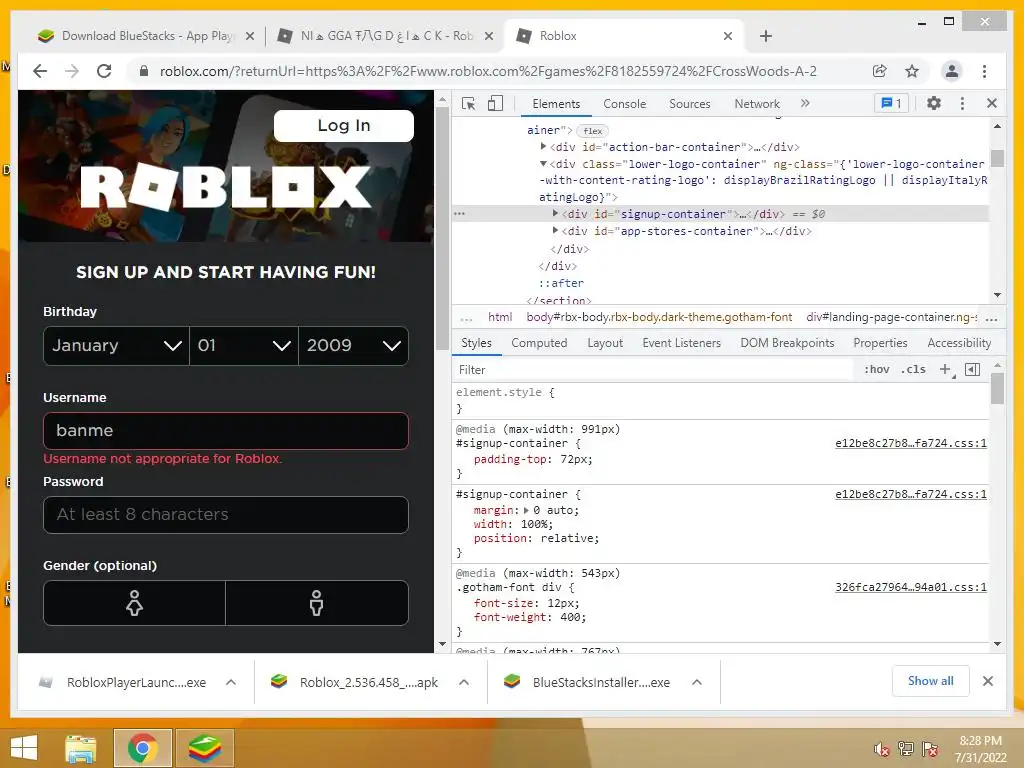Switch to the Elements tab
The width and height of the screenshot is (1024, 768).
[556, 103]
